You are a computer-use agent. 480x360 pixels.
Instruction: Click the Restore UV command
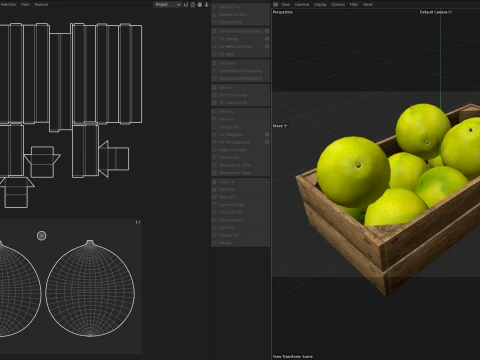pos(240,235)
